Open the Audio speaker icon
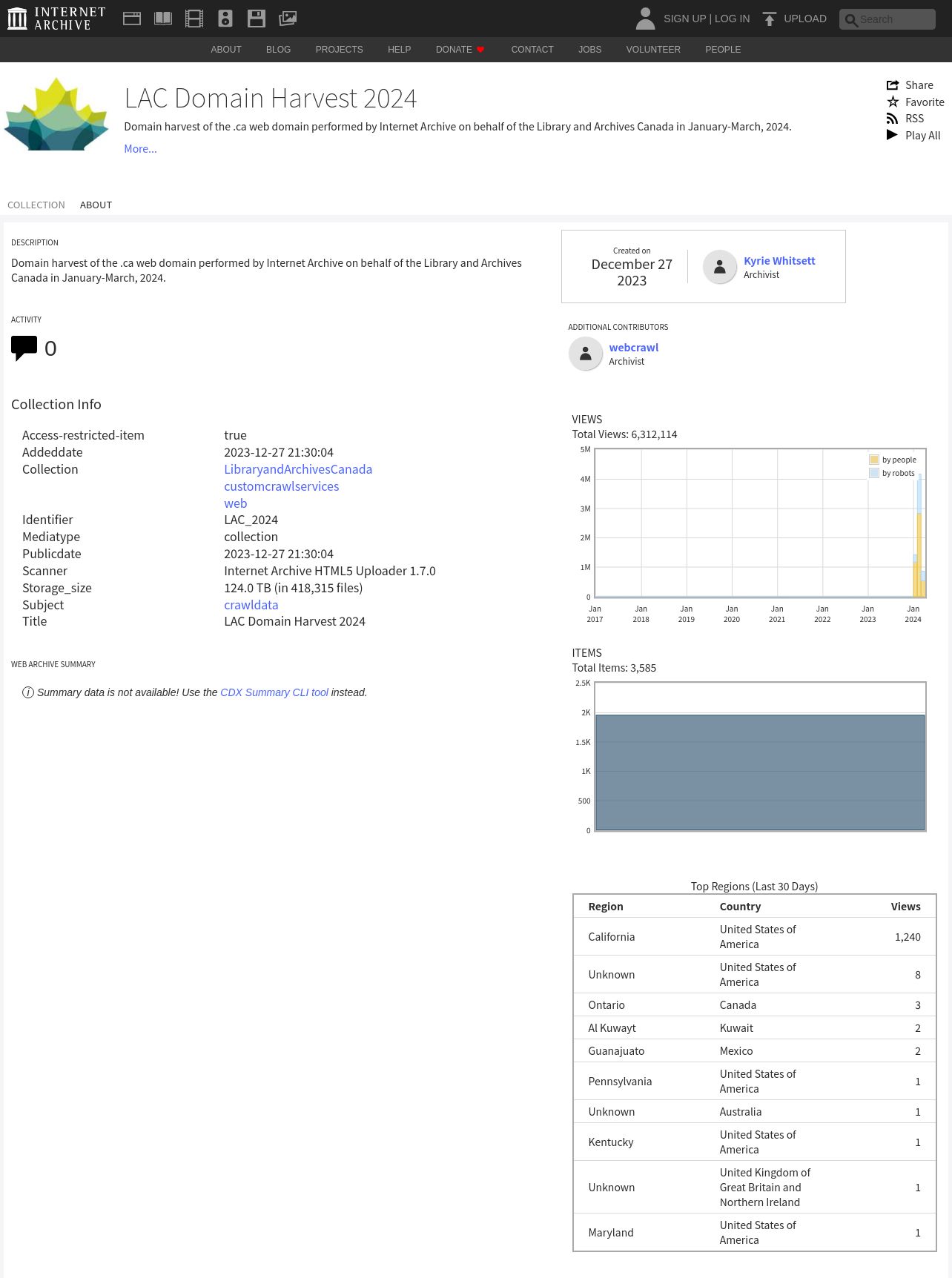 pyautogui.click(x=225, y=19)
